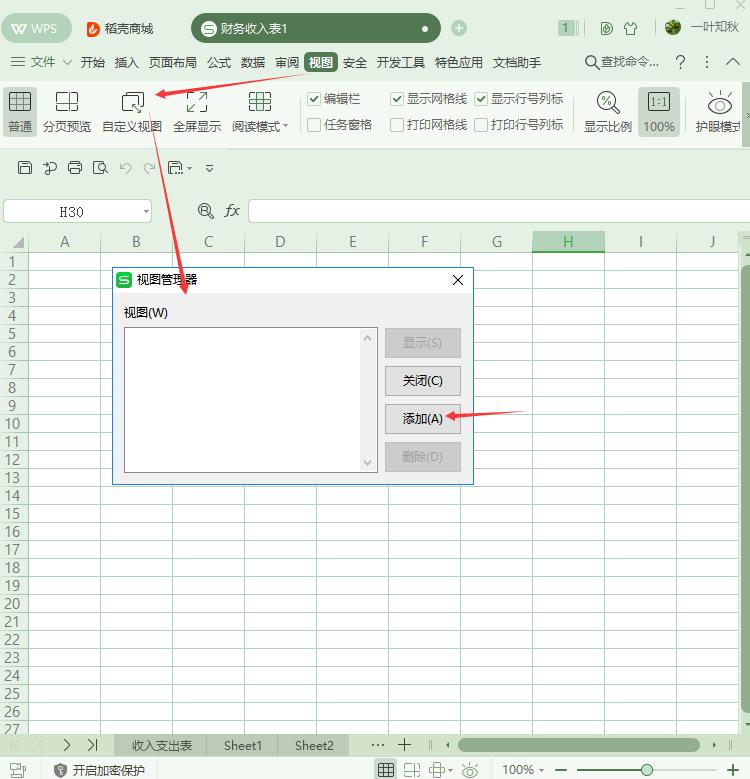Click the save icon in quick toolbar
This screenshot has width=750, height=779.
coord(25,168)
